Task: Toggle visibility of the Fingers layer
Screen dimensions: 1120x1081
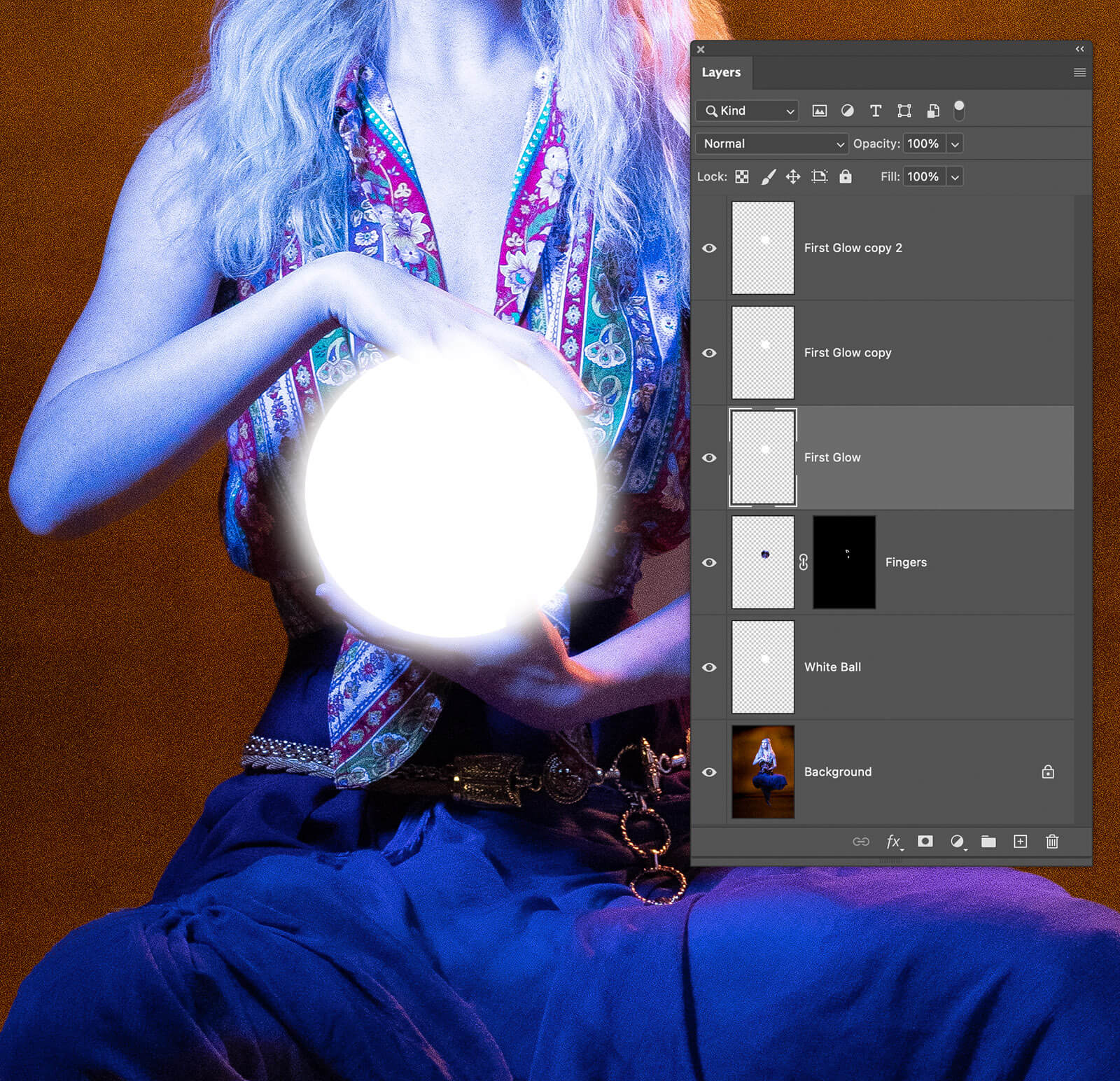Action: pos(709,563)
